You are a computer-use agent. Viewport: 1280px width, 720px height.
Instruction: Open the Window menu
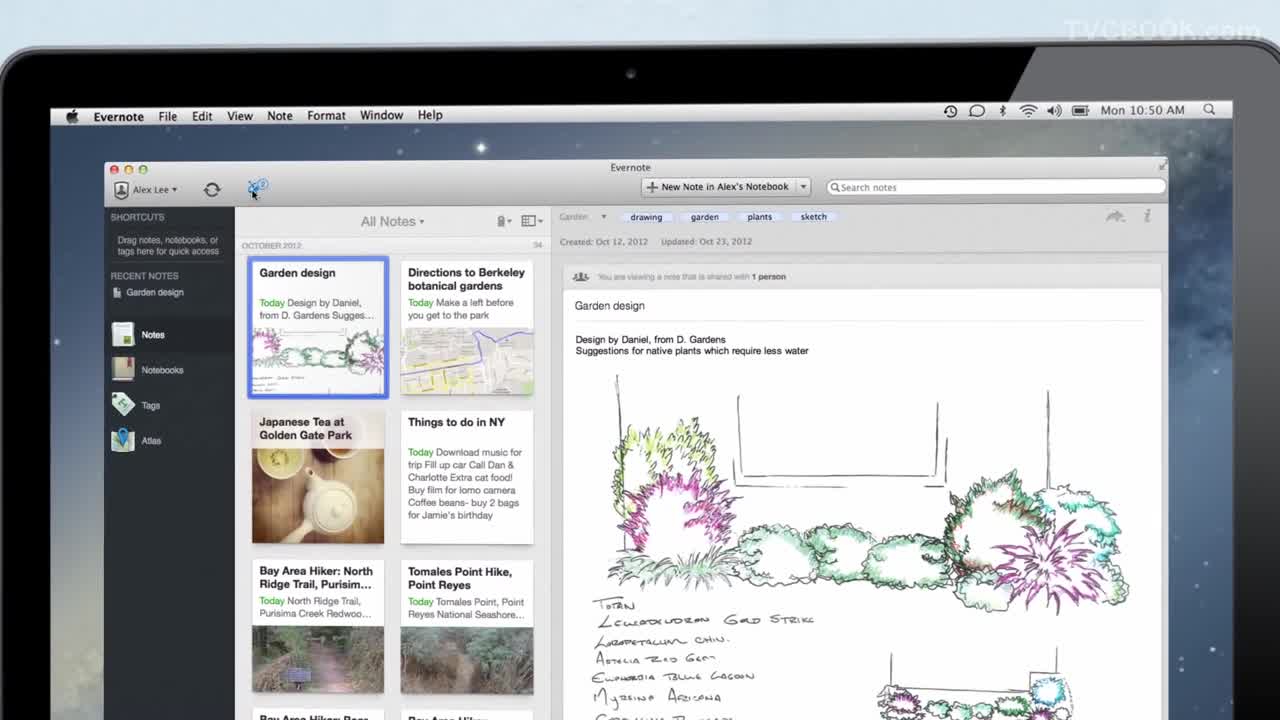coord(381,115)
